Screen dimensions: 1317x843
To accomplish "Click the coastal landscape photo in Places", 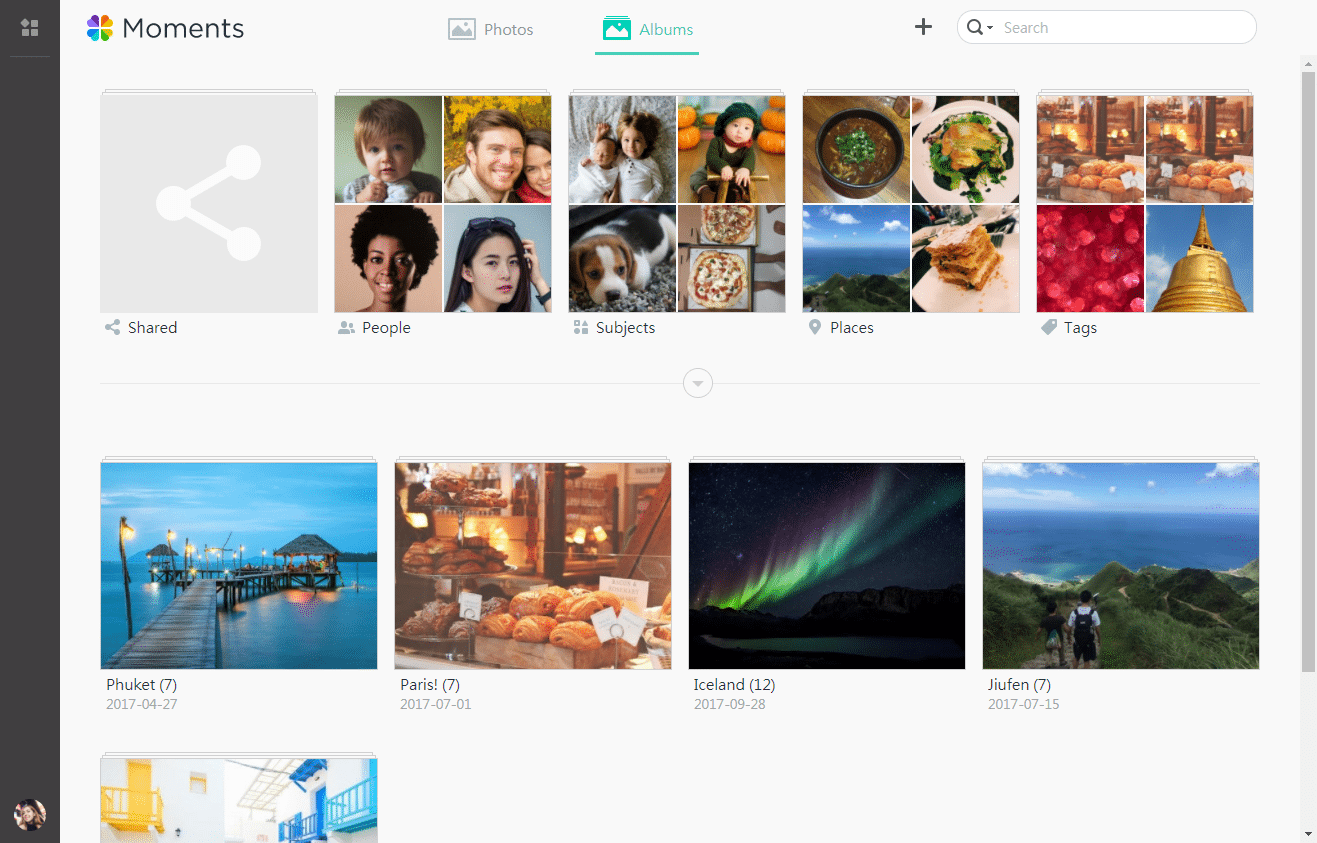I will point(856,259).
